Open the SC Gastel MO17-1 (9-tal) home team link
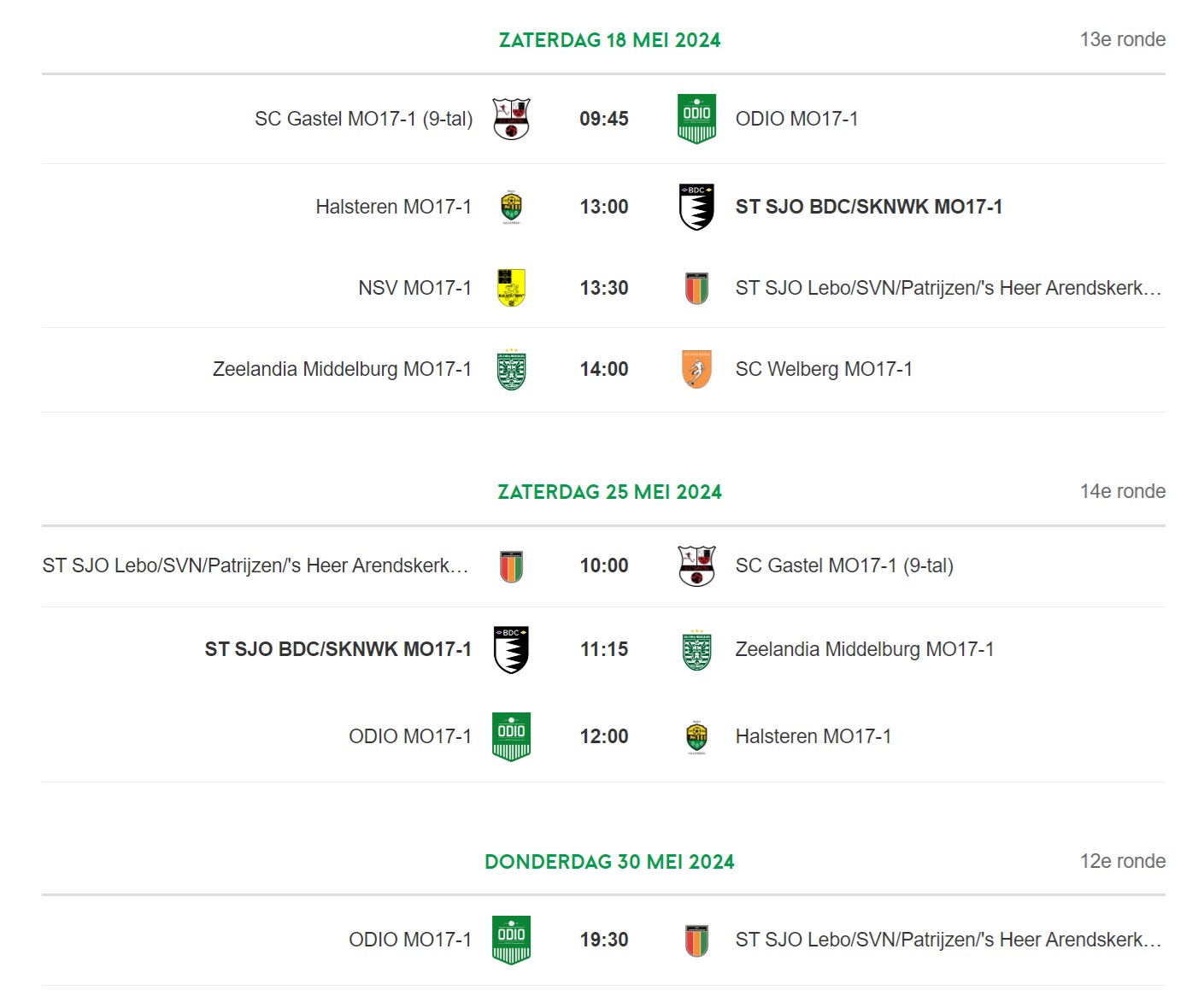 363,119
